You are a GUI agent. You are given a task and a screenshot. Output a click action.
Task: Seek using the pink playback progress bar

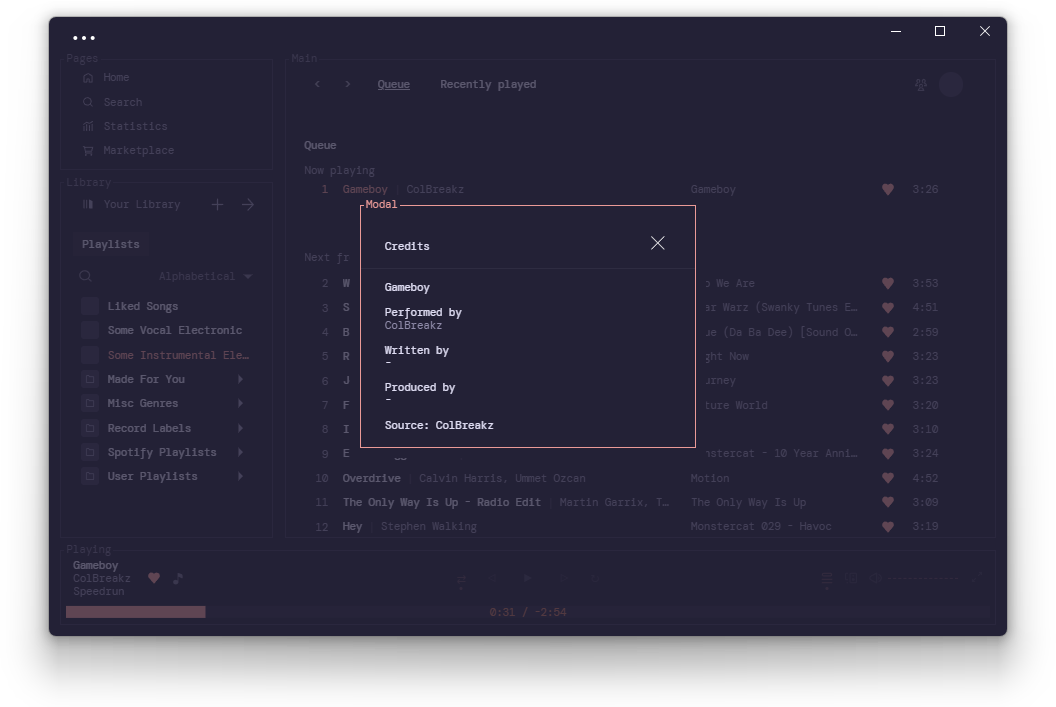pyautogui.click(x=135, y=612)
